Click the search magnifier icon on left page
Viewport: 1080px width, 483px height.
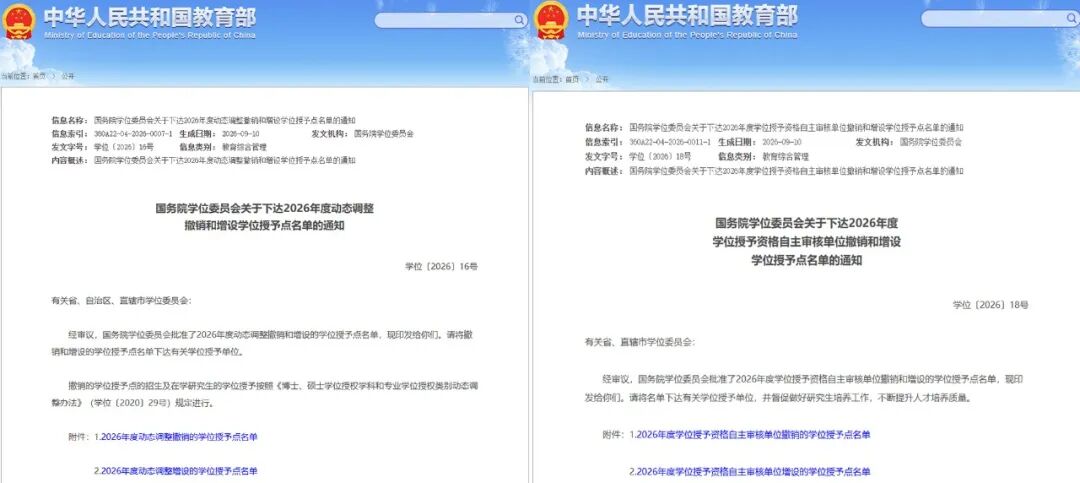520,21
